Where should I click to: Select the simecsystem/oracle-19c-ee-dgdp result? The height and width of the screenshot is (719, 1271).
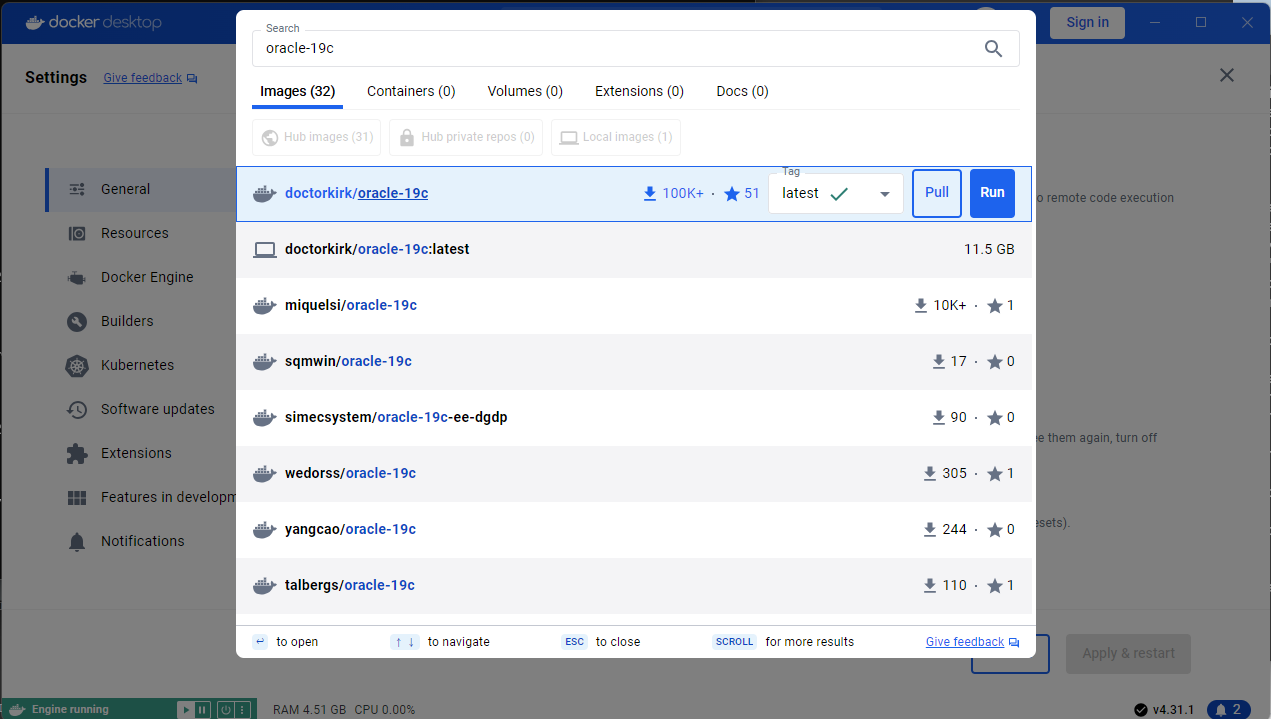(636, 418)
